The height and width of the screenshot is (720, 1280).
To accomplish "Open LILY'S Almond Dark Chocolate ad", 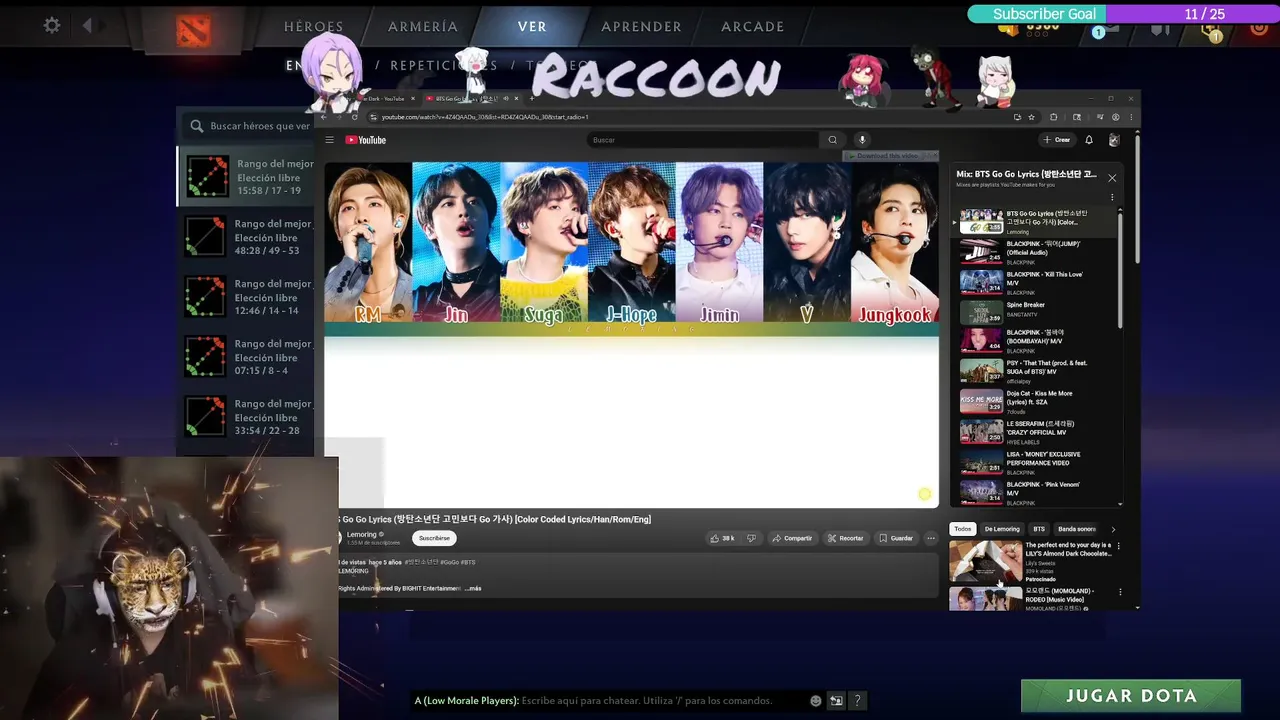I will pos(1030,561).
